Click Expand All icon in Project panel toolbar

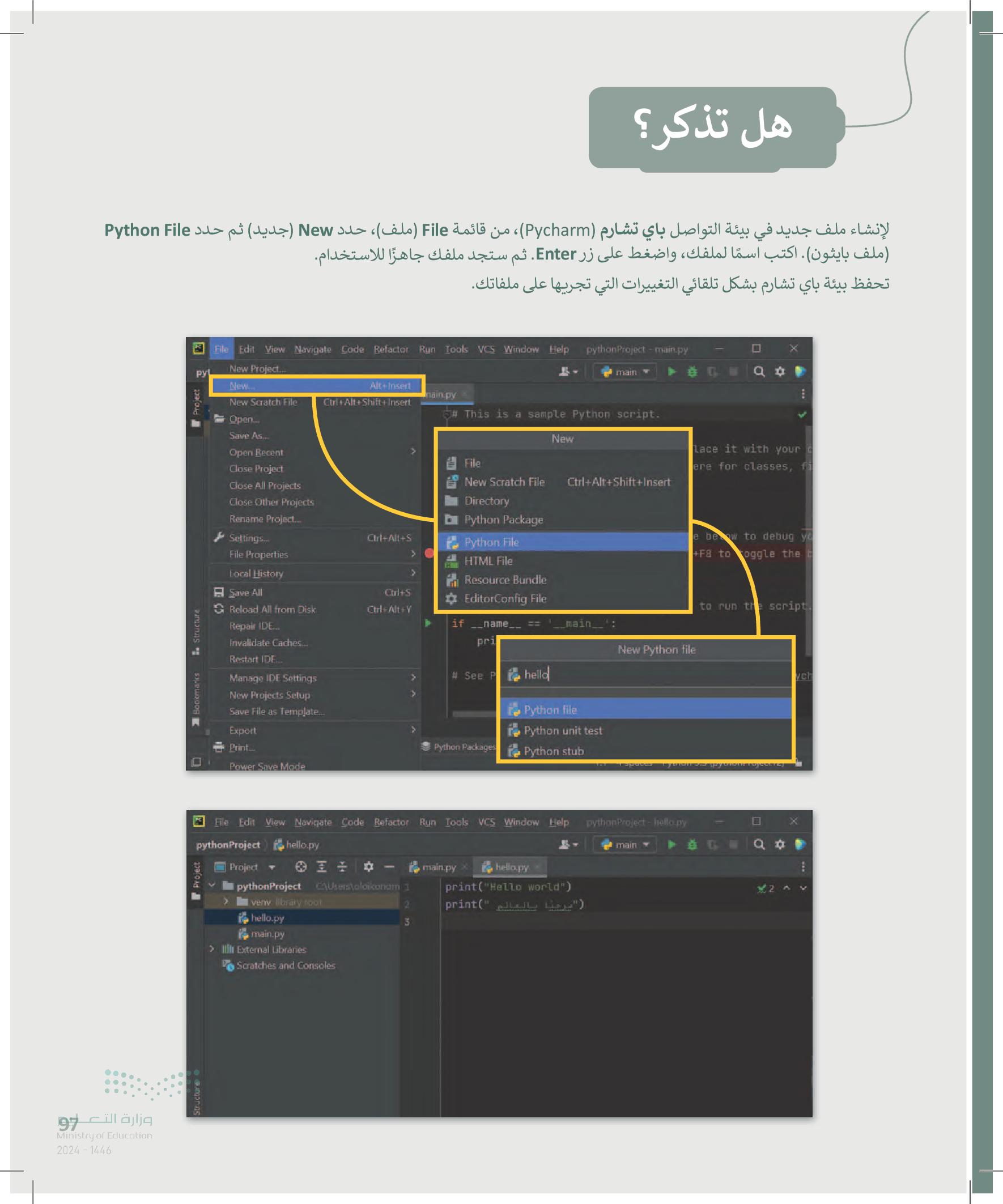pyautogui.click(x=322, y=866)
